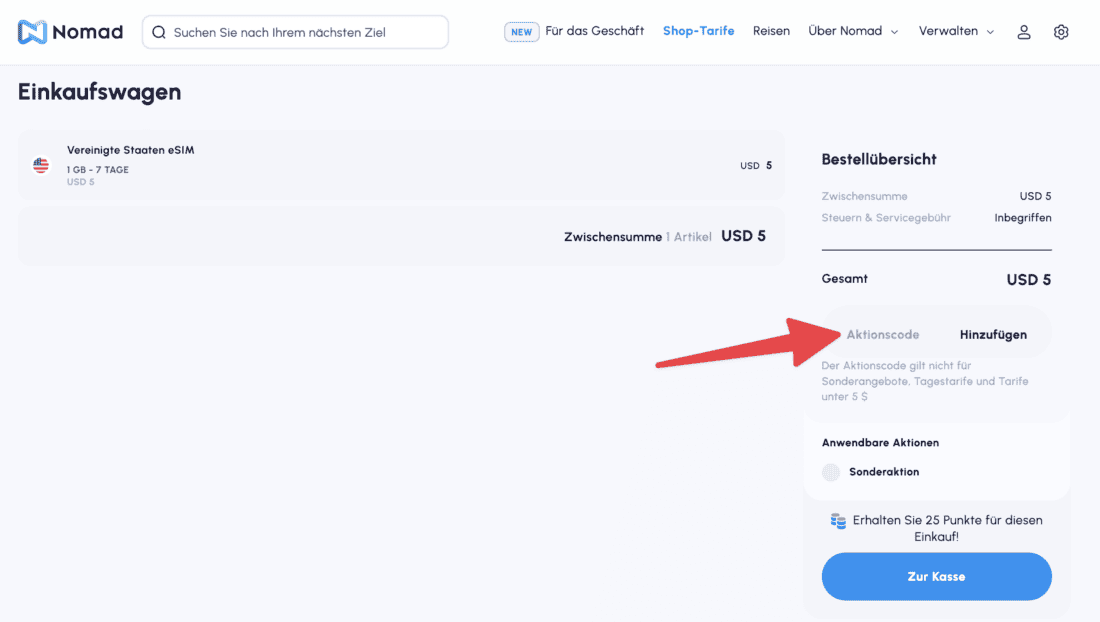The image size is (1100, 622).
Task: Expand the Über Nomad dropdown
Action: pos(853,32)
